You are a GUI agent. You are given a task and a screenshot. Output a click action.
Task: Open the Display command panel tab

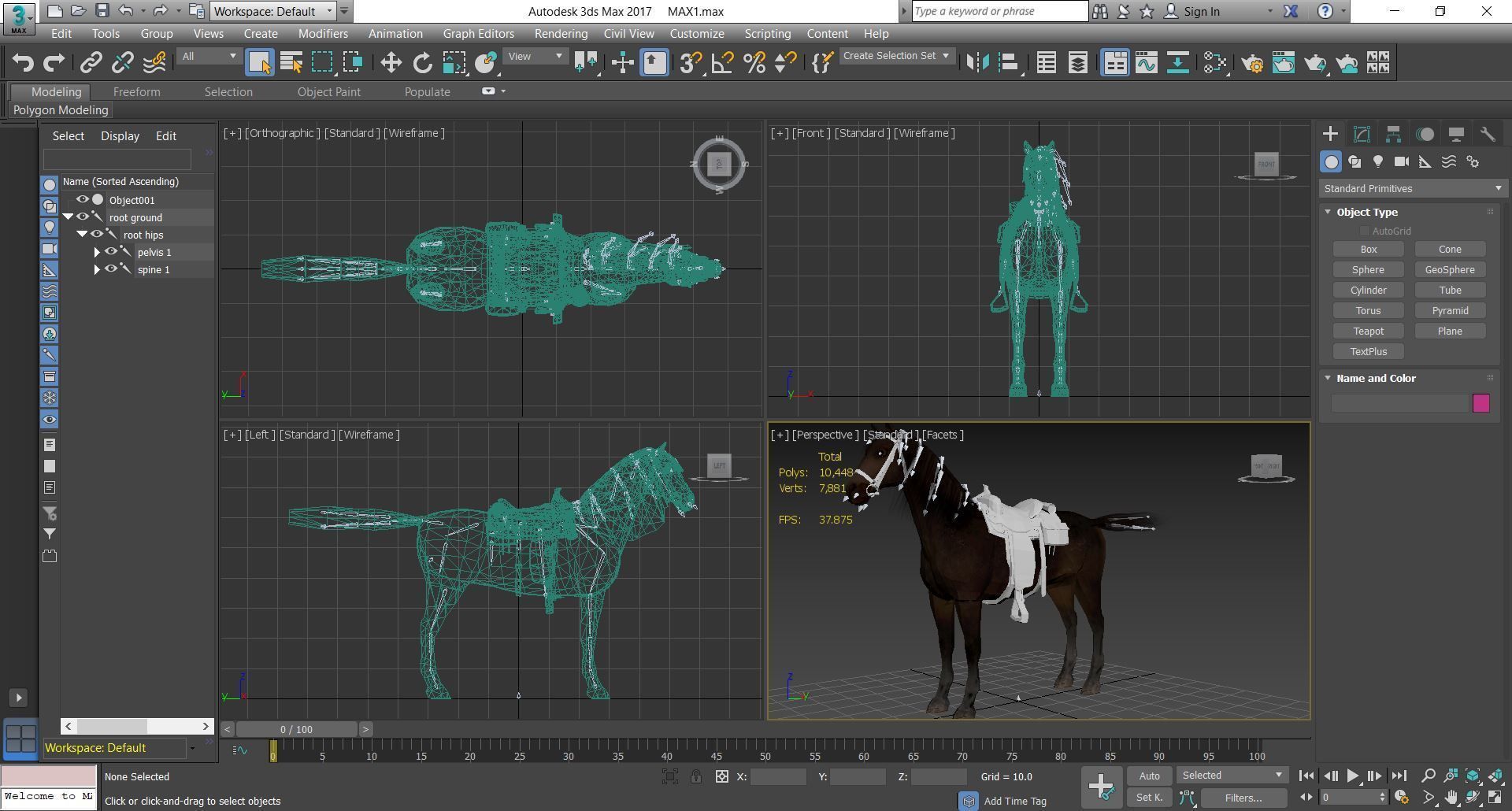[1456, 134]
